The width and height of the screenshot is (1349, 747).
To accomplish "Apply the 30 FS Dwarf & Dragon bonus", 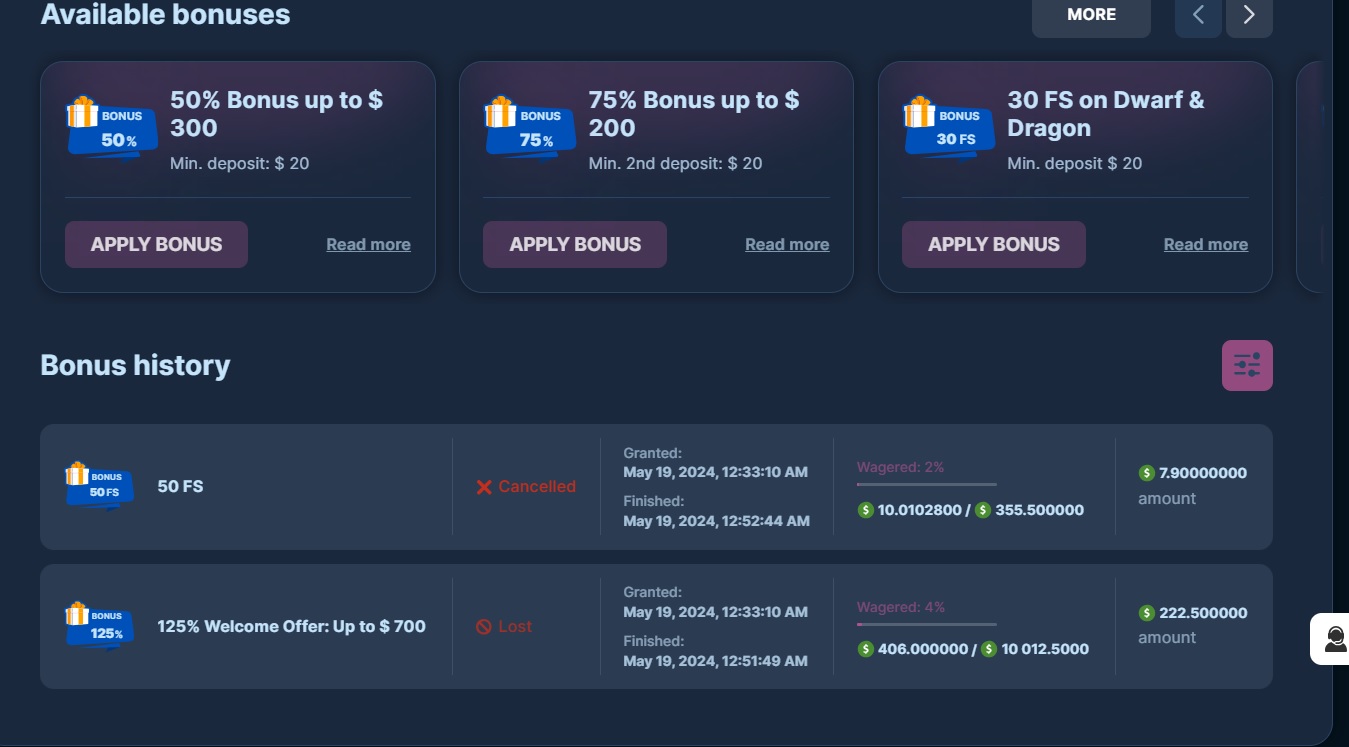I will pos(993,244).
